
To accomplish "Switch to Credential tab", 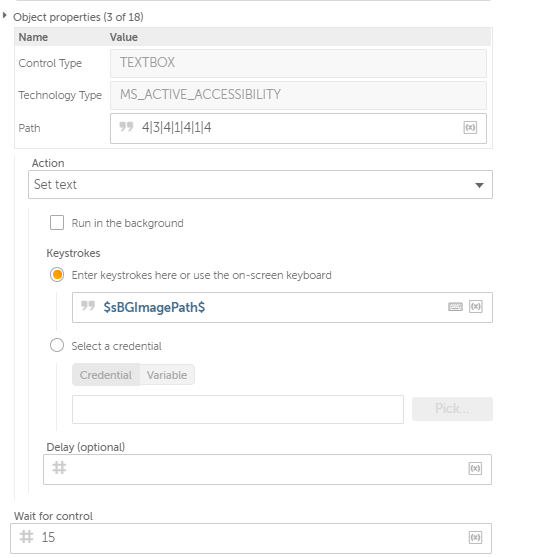I will (106, 375).
